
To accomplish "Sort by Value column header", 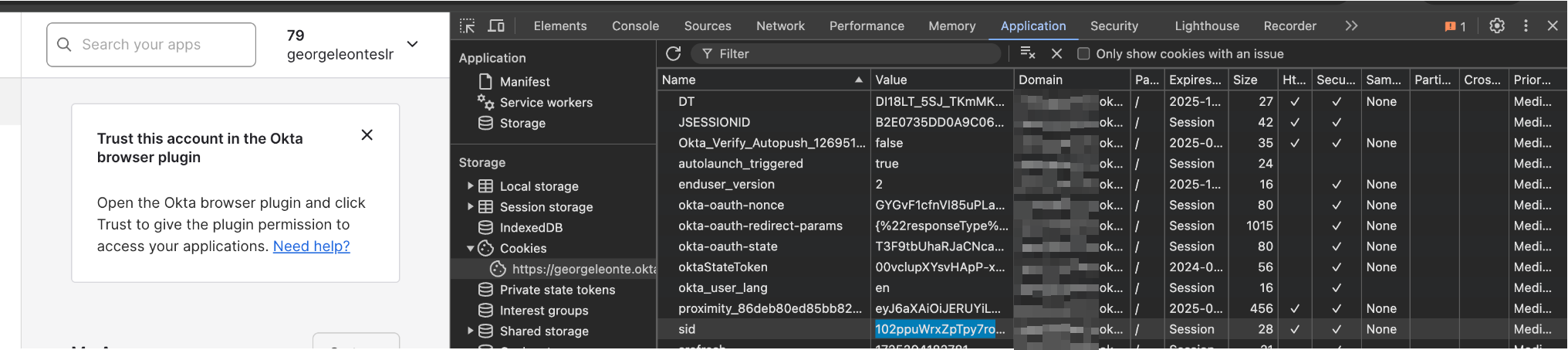I will tap(941, 80).
